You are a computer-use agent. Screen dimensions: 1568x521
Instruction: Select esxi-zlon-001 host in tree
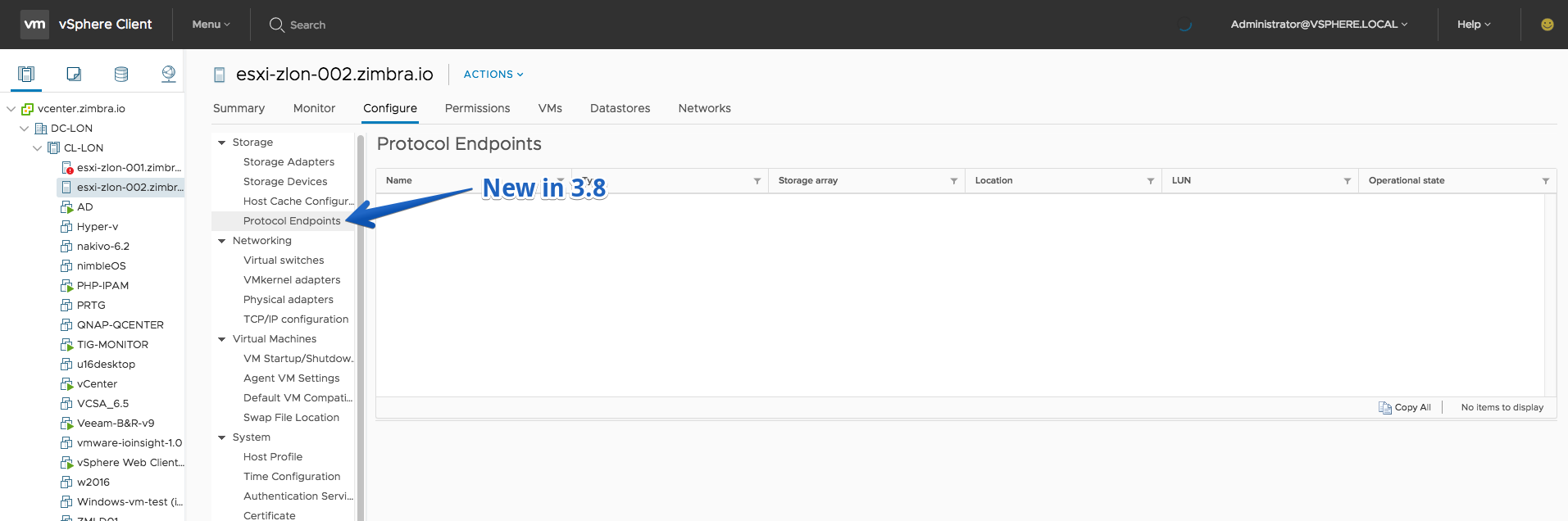[x=129, y=168]
